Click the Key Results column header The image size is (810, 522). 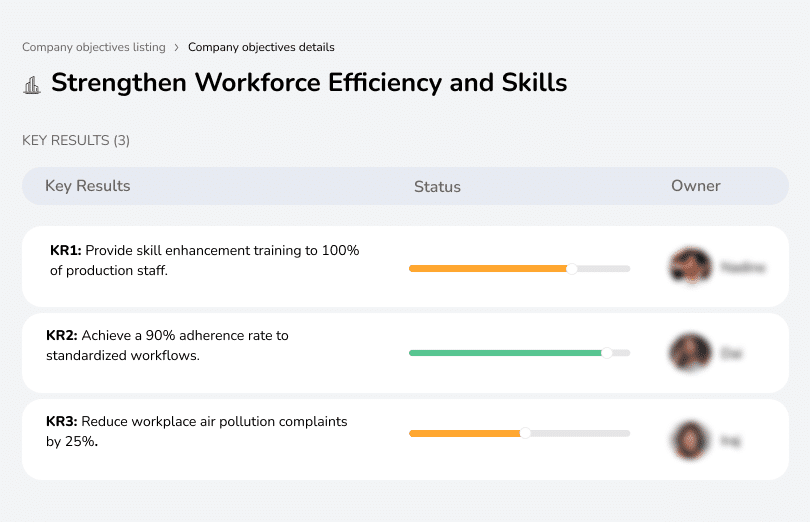click(x=88, y=186)
